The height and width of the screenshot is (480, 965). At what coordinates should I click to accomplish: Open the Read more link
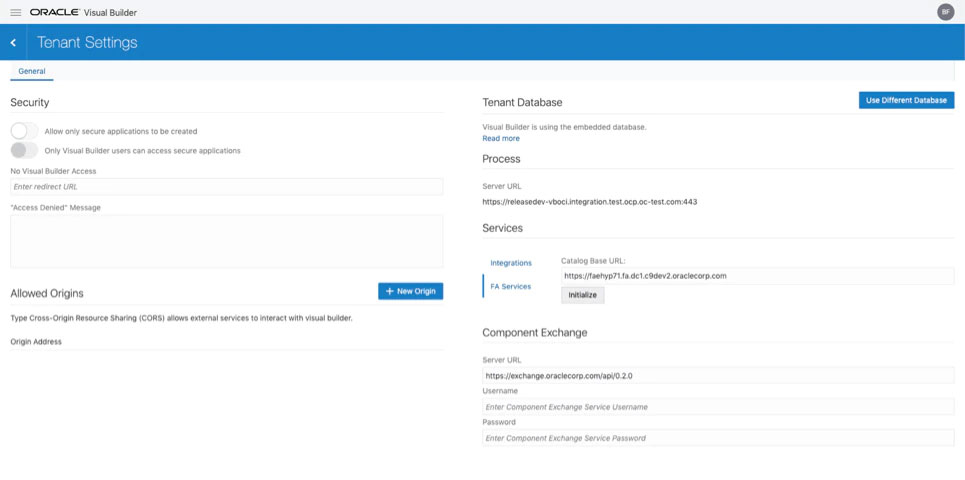pyautogui.click(x=501, y=138)
